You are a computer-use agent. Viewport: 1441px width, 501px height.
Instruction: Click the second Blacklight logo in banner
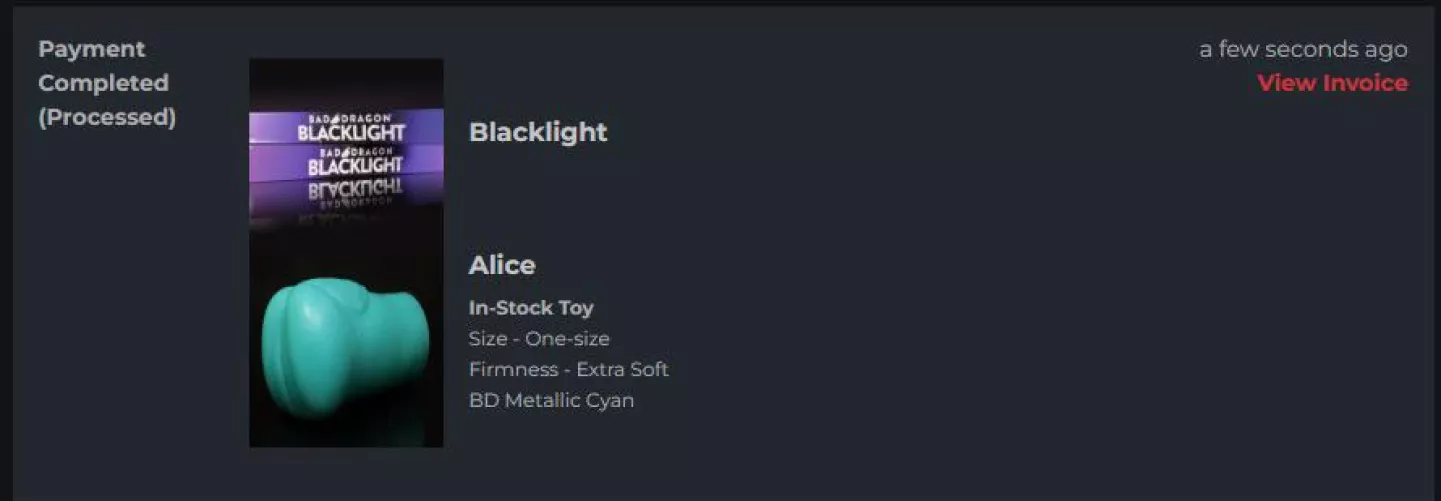(x=355, y=160)
